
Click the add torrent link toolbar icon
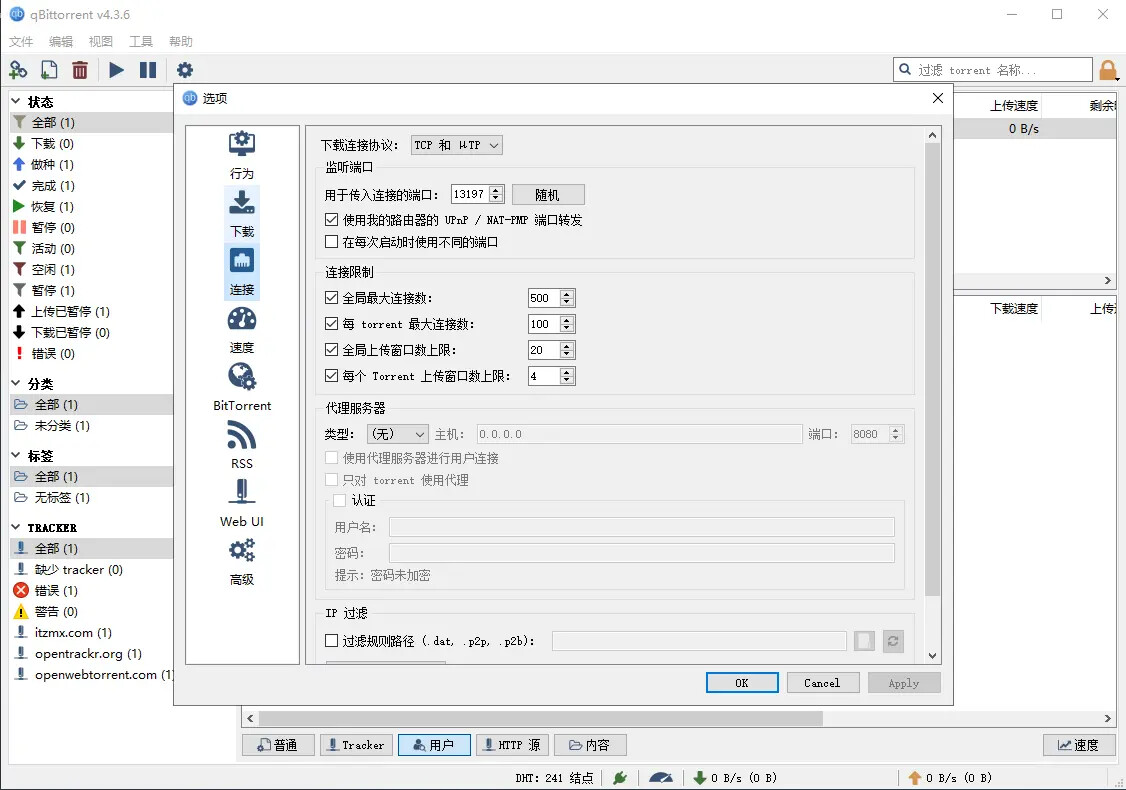point(18,70)
